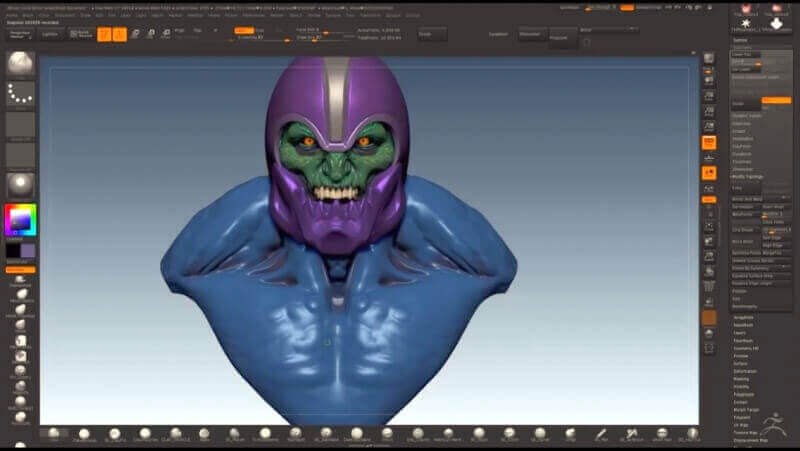Switch to Zsub sculpt mode
This screenshot has width=800, height=451.
tap(260, 31)
